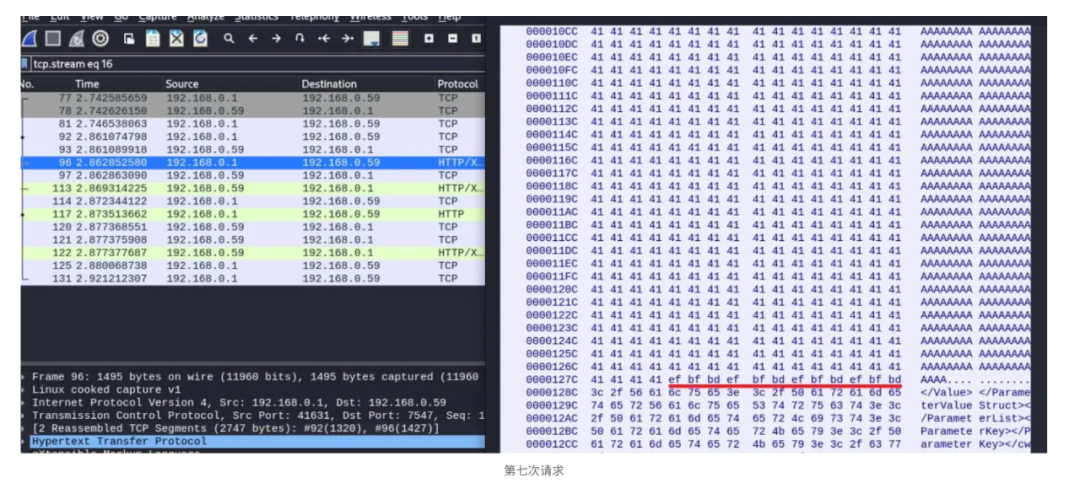Save the capture file from the toolbar
This screenshot has height=483, width=1080.
point(153,39)
